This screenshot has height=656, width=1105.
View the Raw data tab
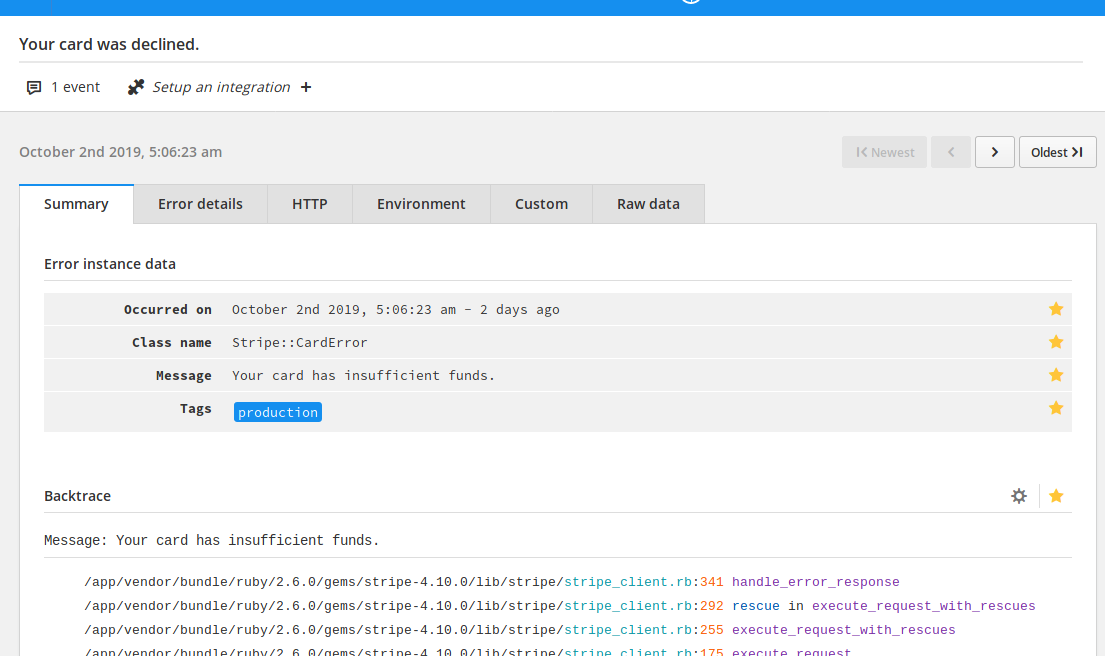648,204
